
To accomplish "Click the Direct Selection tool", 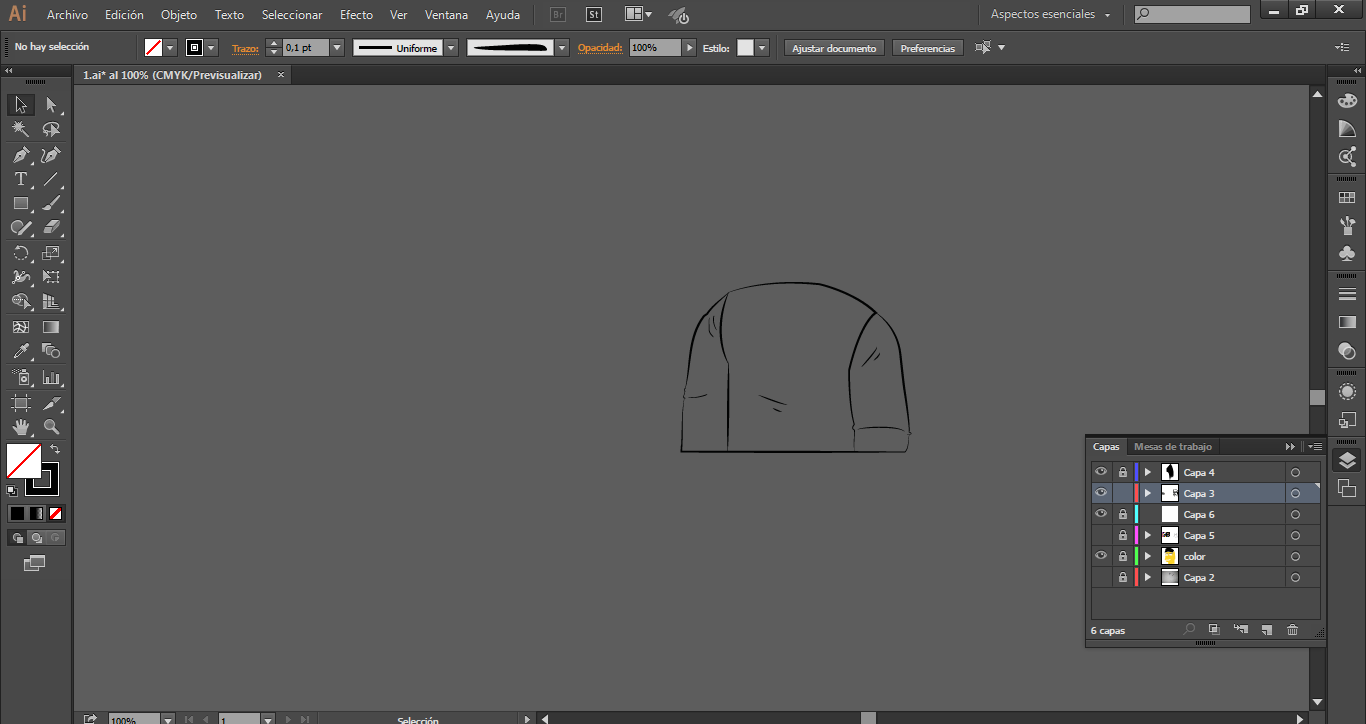I will pyautogui.click(x=51, y=105).
